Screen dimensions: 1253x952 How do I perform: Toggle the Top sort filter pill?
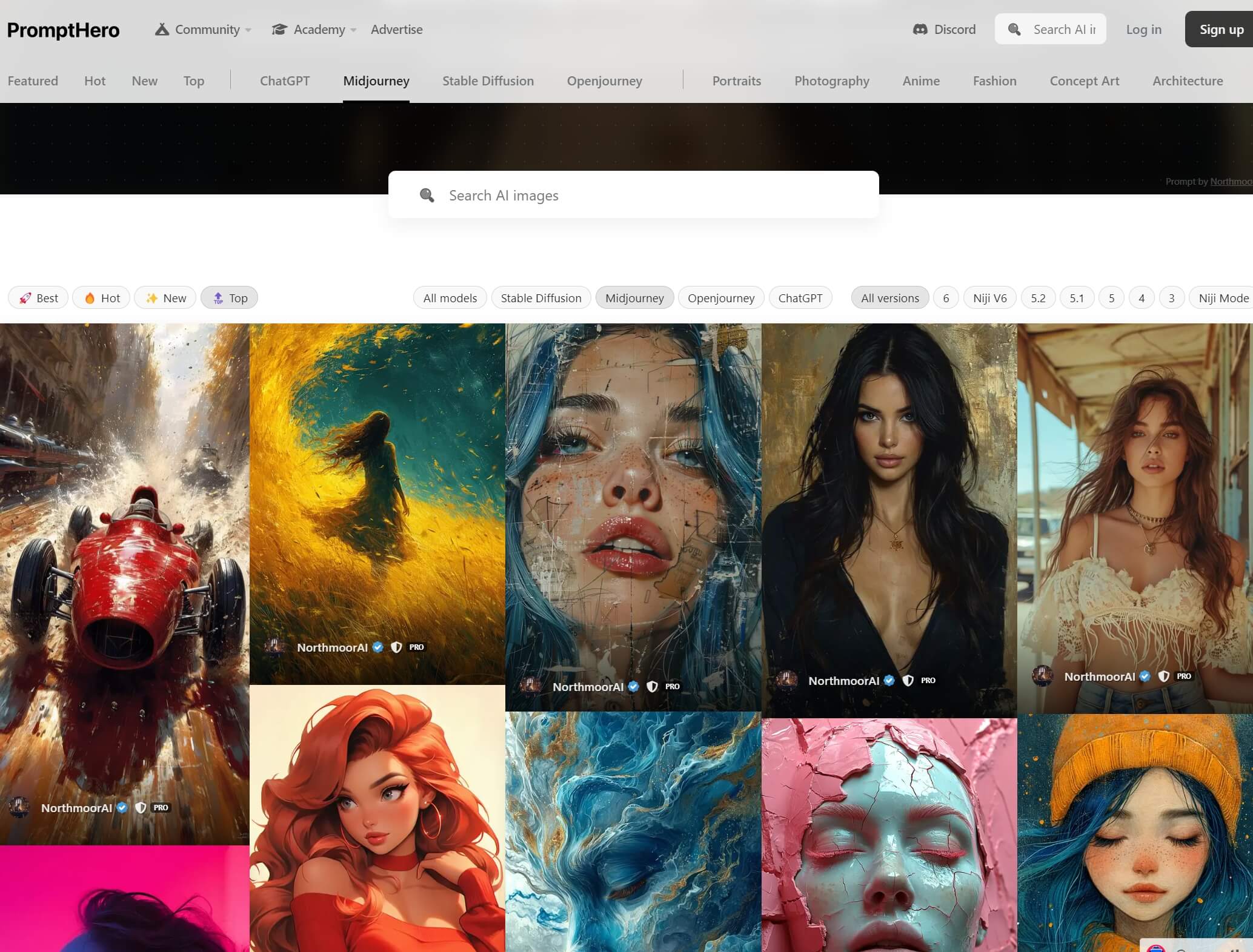[229, 298]
